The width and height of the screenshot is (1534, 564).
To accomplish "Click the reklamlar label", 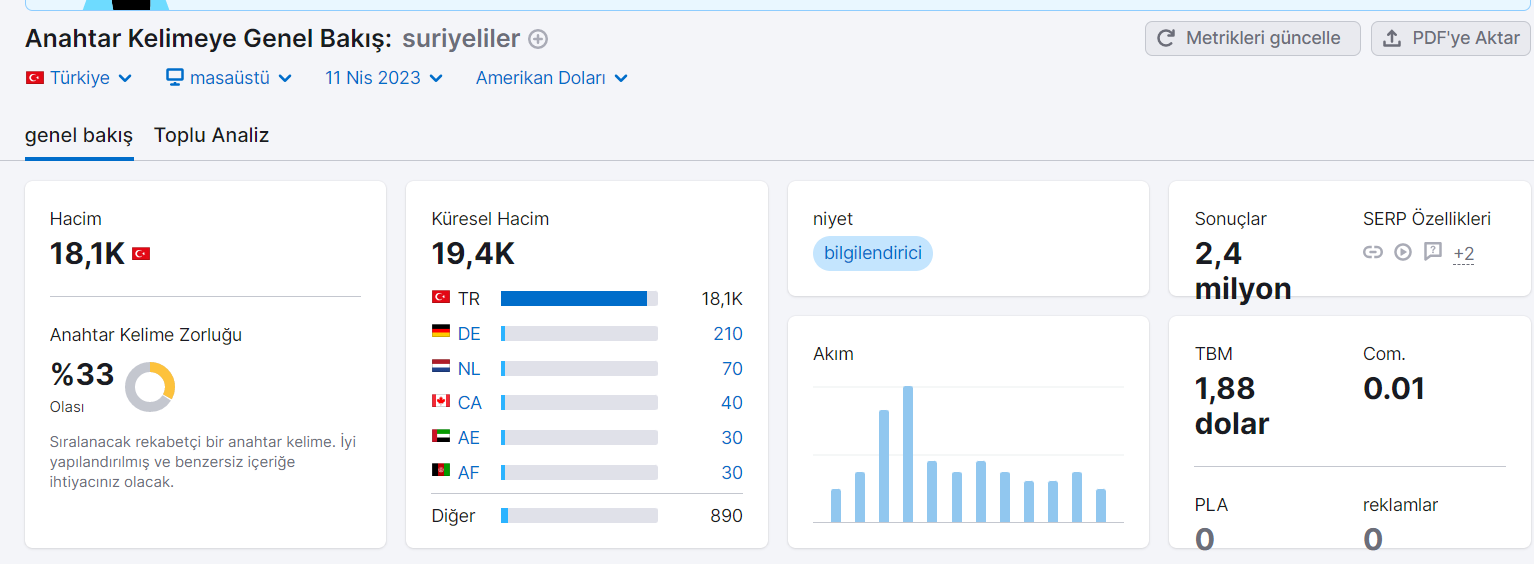I will point(1400,505).
